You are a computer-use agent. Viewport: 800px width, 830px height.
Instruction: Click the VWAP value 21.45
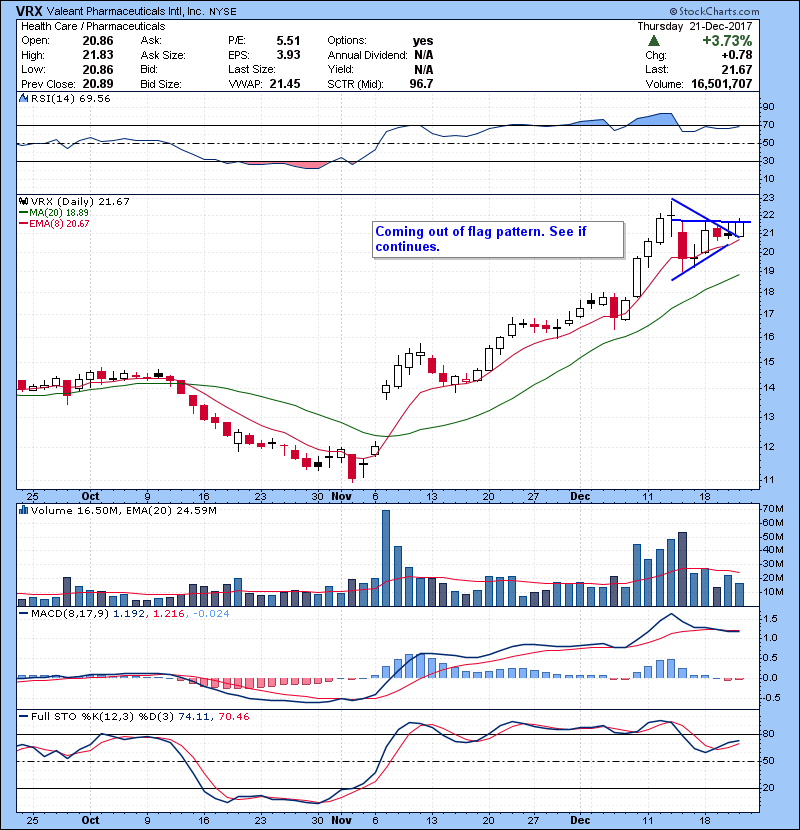(x=285, y=84)
